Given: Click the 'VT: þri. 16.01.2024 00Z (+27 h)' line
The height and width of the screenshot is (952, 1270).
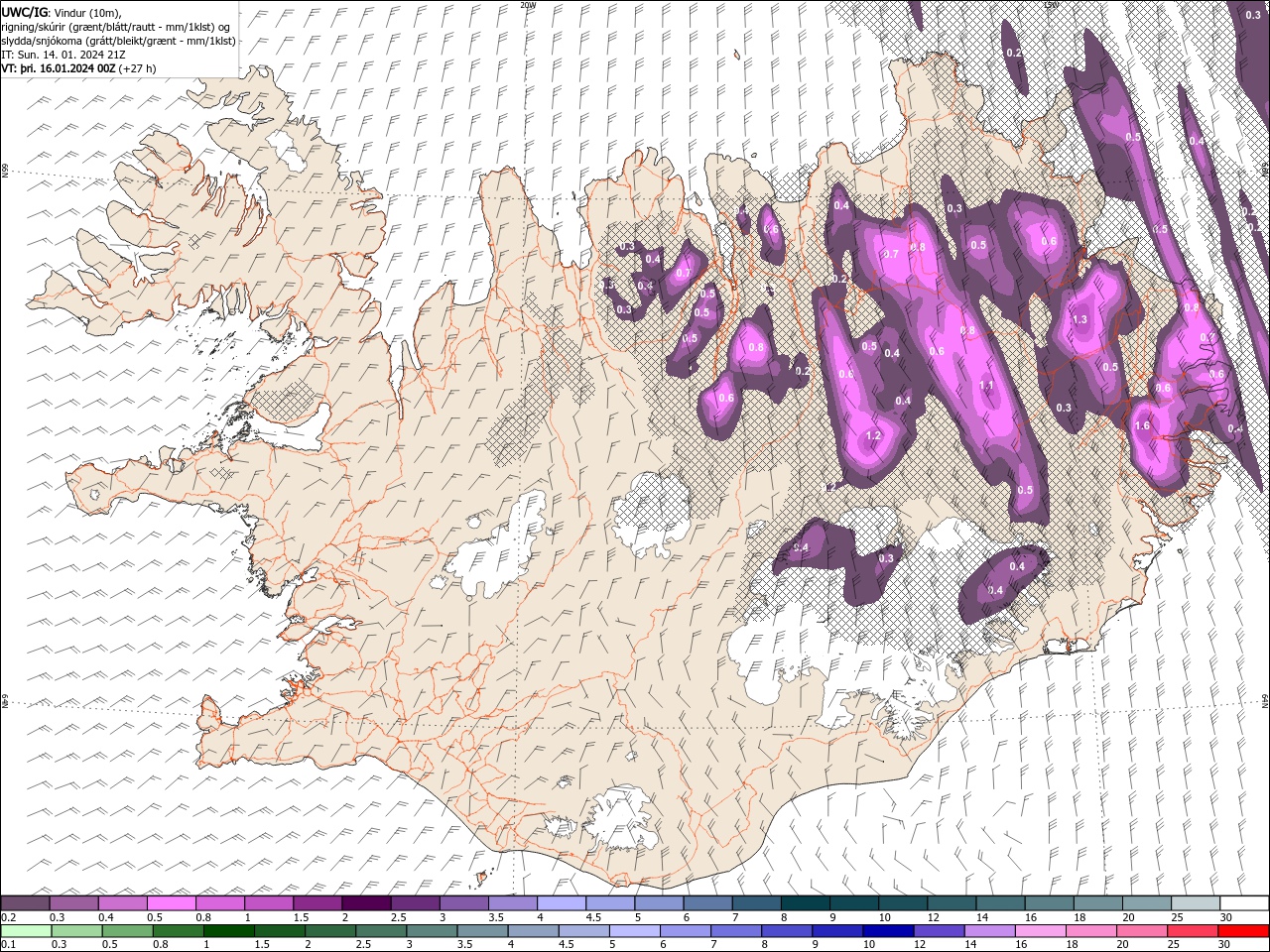Looking at the screenshot, I should (78, 68).
